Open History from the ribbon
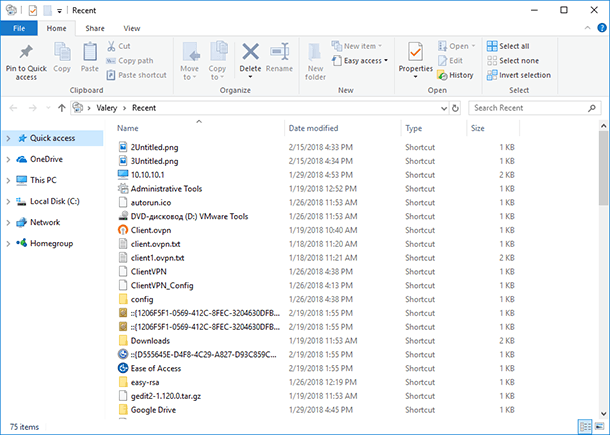Screen dimensions: 610x435 [x=456, y=75]
